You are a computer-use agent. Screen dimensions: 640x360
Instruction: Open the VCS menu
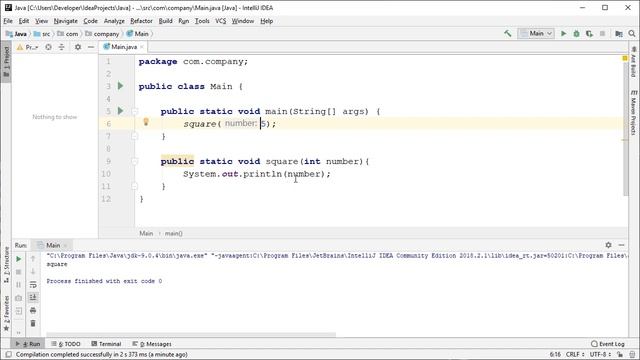[220, 21]
